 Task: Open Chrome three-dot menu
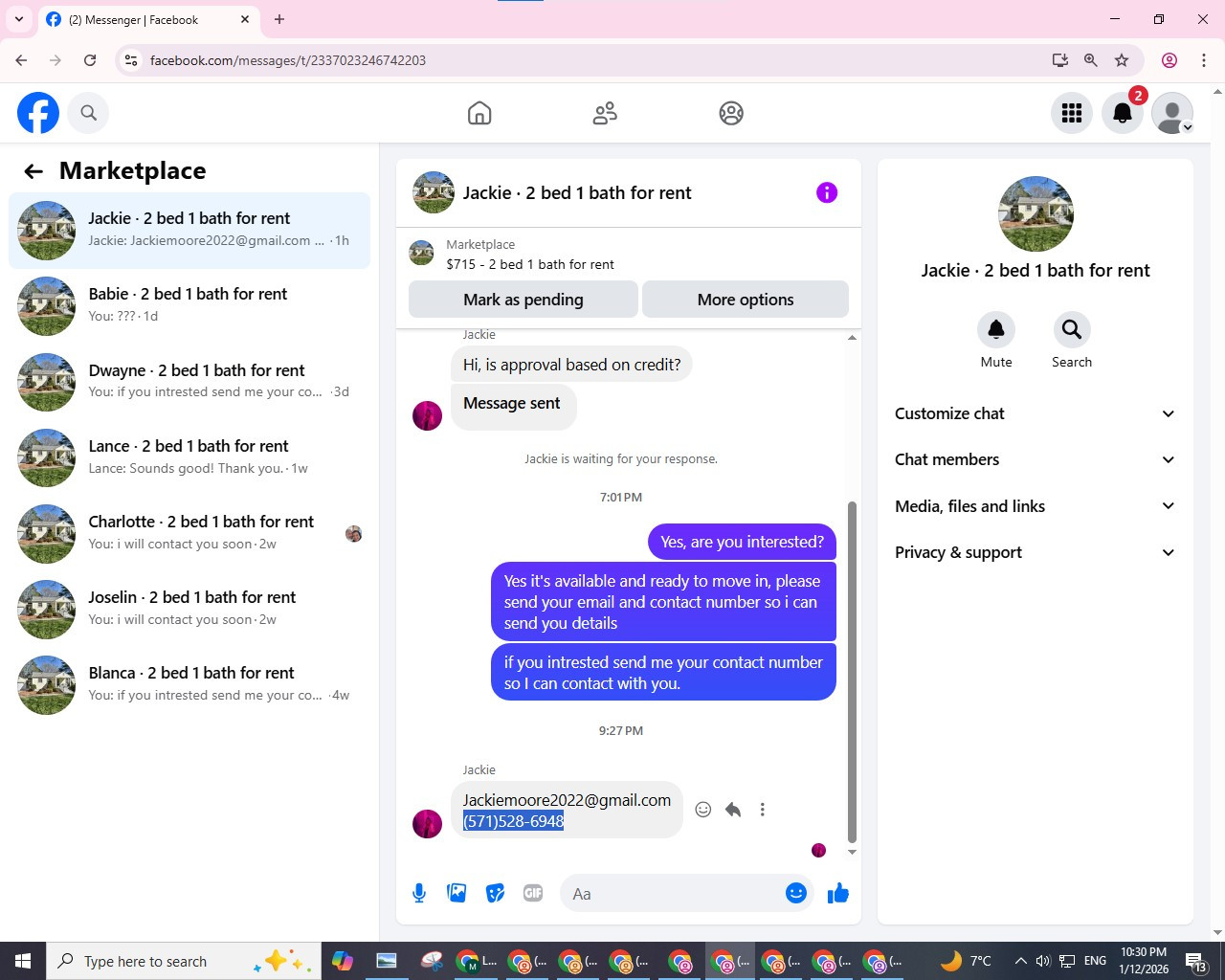[x=1204, y=60]
